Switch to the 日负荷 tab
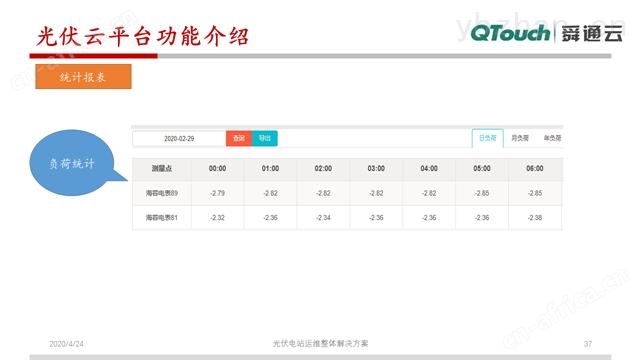640x360 pixels. click(x=487, y=138)
